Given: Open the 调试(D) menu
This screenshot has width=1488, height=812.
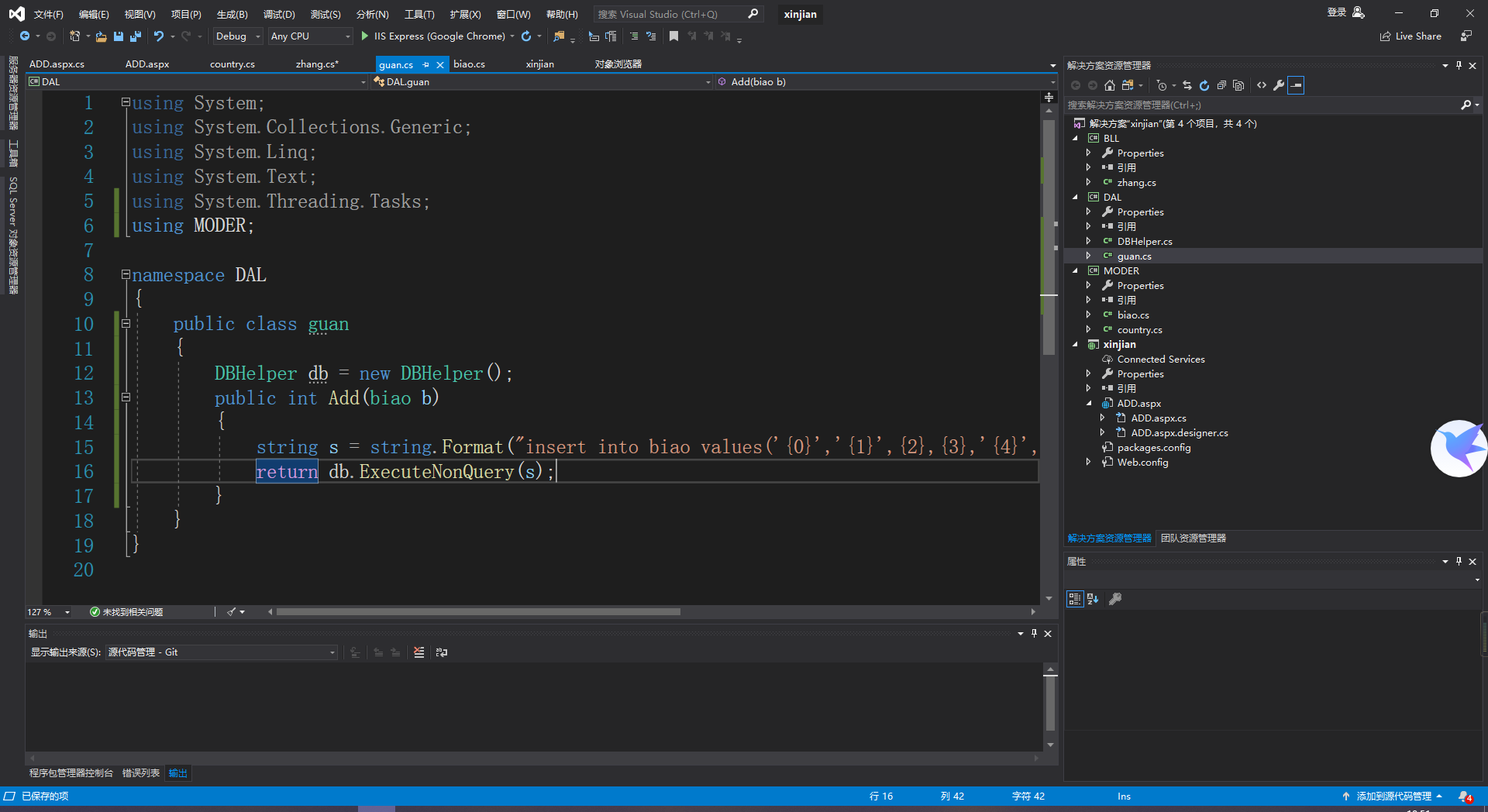Looking at the screenshot, I should pyautogui.click(x=279, y=15).
